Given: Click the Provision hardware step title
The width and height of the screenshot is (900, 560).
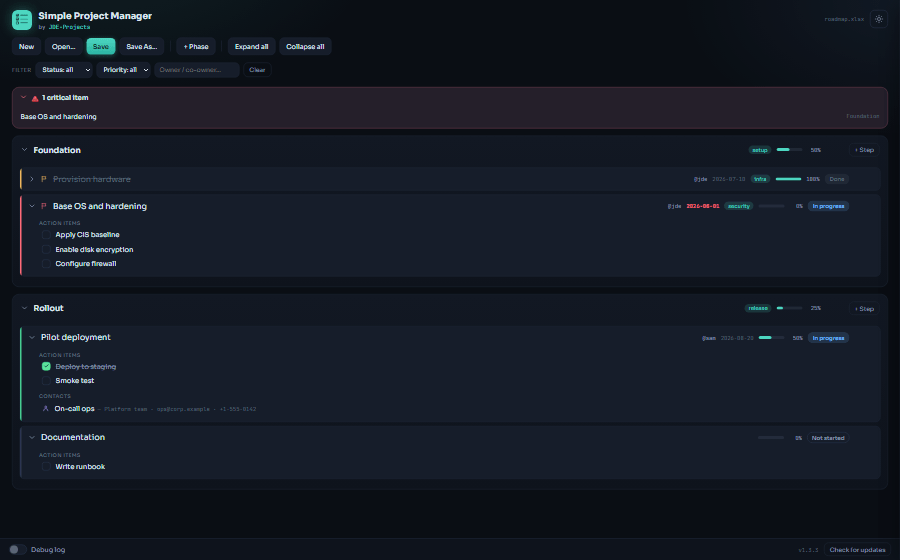Looking at the screenshot, I should point(92,179).
